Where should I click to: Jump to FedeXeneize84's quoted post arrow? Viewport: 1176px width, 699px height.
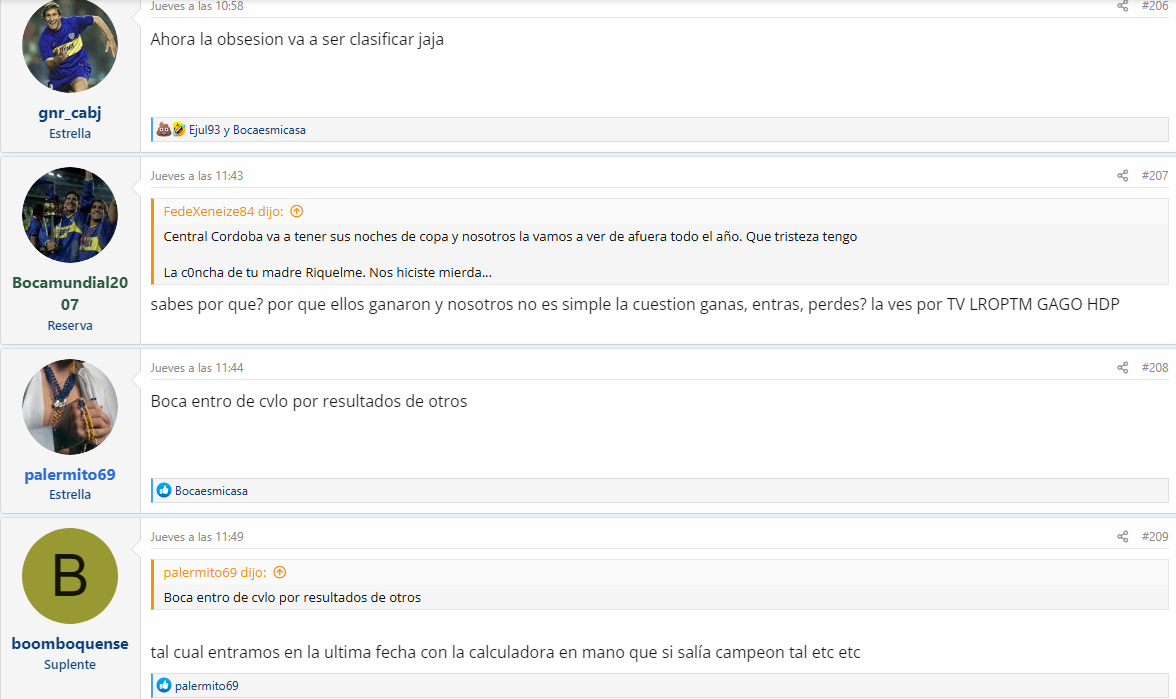(297, 212)
